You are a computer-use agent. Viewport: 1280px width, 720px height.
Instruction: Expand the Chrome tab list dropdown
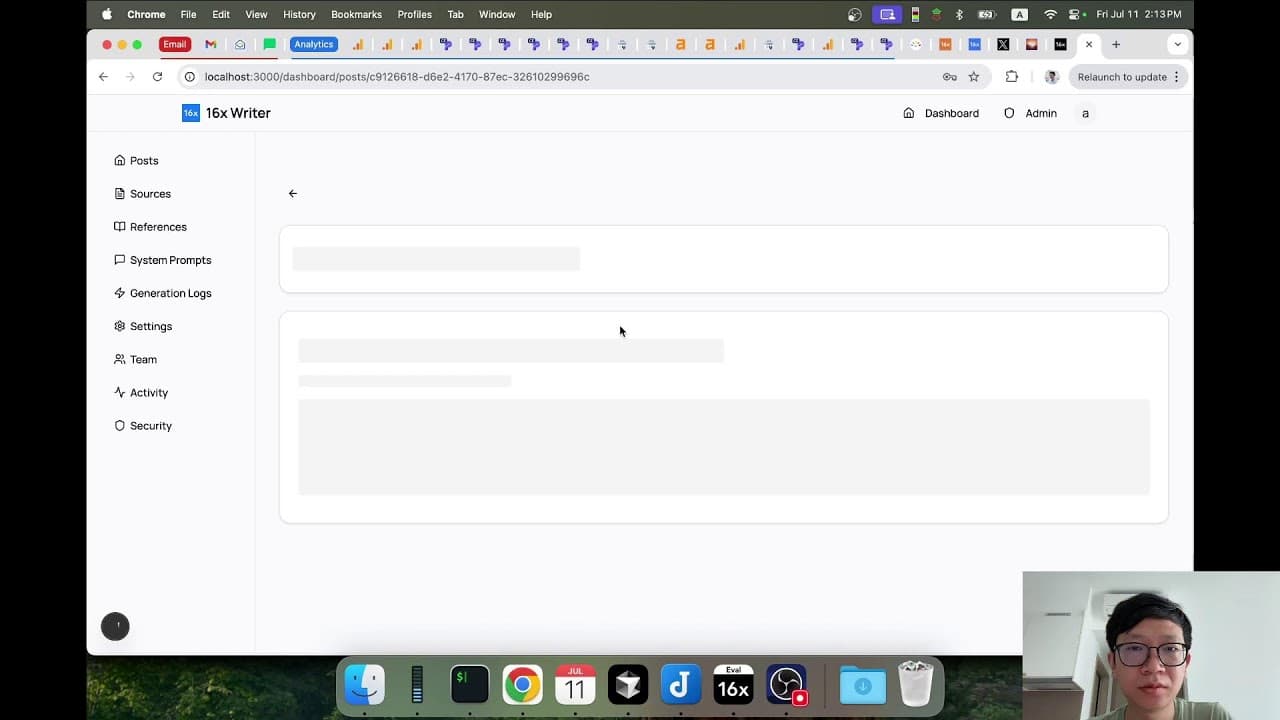pos(1177,44)
